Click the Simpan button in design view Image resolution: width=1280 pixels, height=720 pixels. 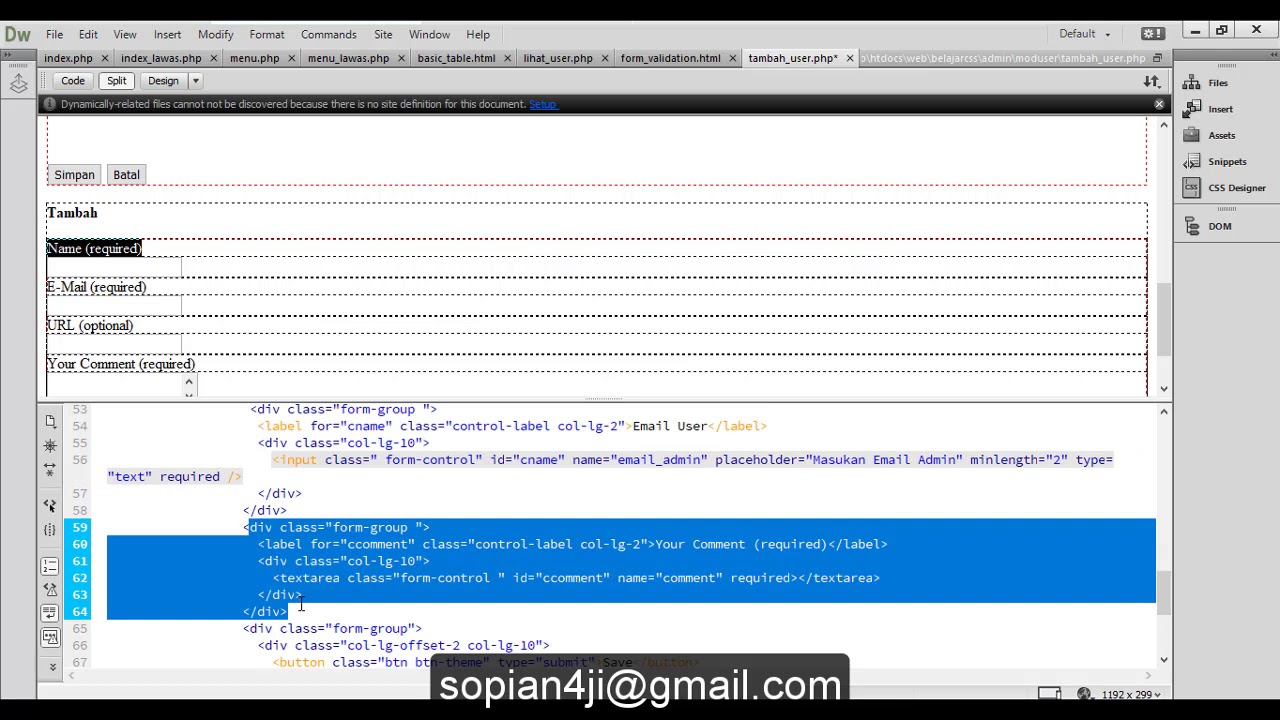pos(74,175)
